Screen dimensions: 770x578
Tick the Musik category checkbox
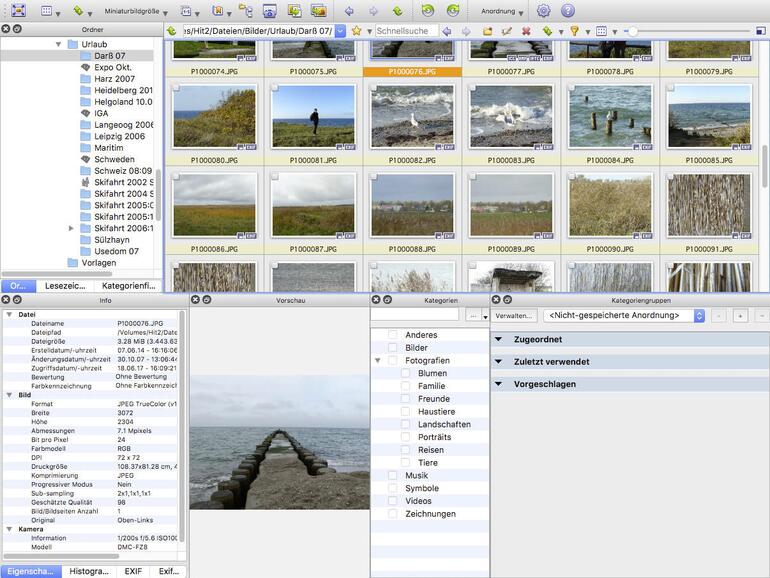pyautogui.click(x=393, y=476)
